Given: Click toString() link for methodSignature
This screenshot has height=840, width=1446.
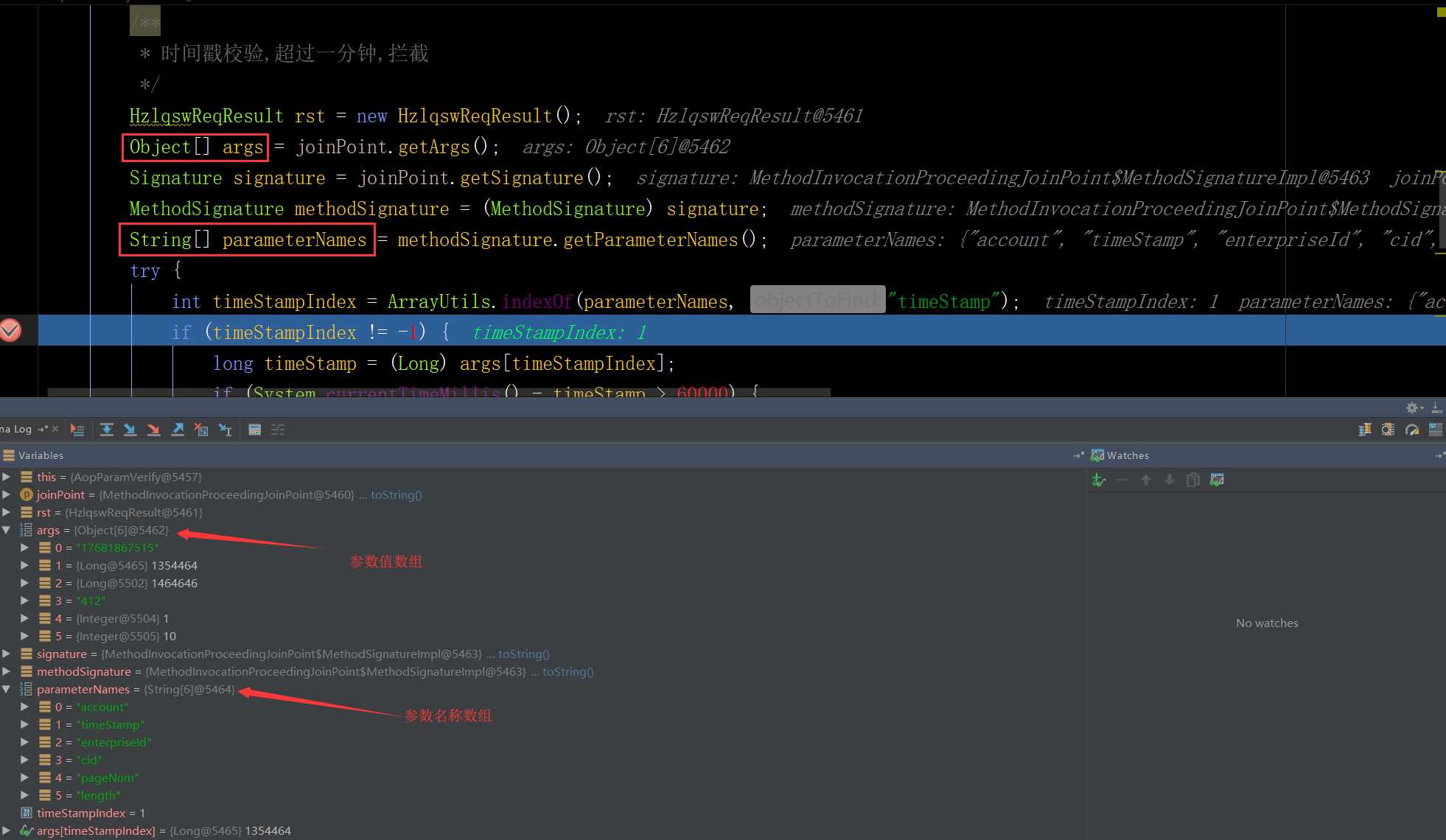Looking at the screenshot, I should point(568,671).
